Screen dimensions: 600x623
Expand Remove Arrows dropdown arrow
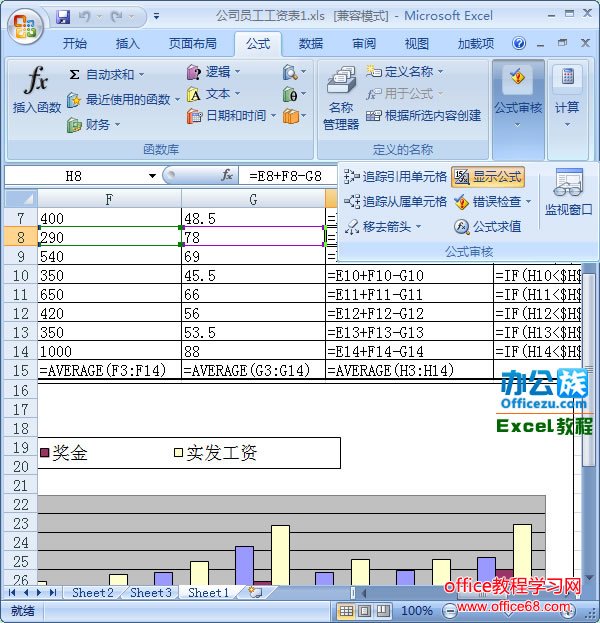pyautogui.click(x=418, y=227)
